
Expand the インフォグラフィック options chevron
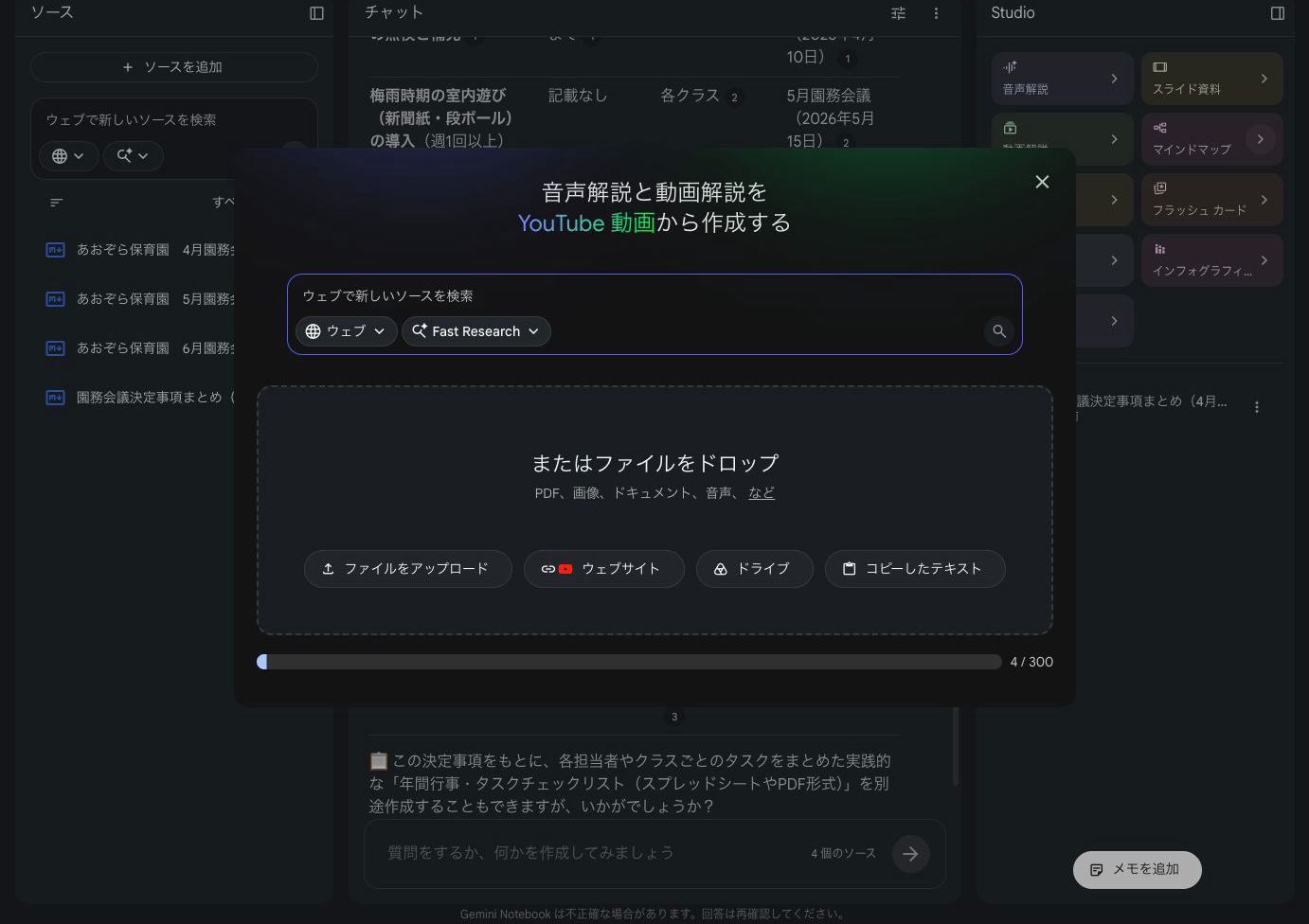pyautogui.click(x=1264, y=260)
